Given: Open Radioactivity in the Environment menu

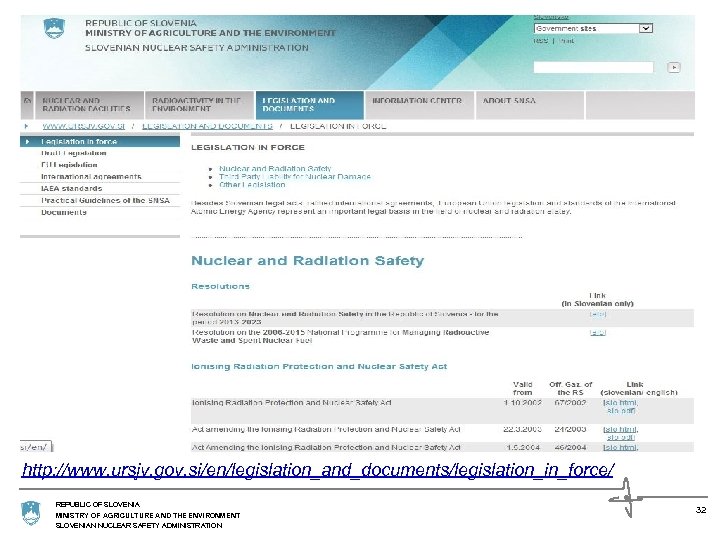Looking at the screenshot, I should (199, 105).
